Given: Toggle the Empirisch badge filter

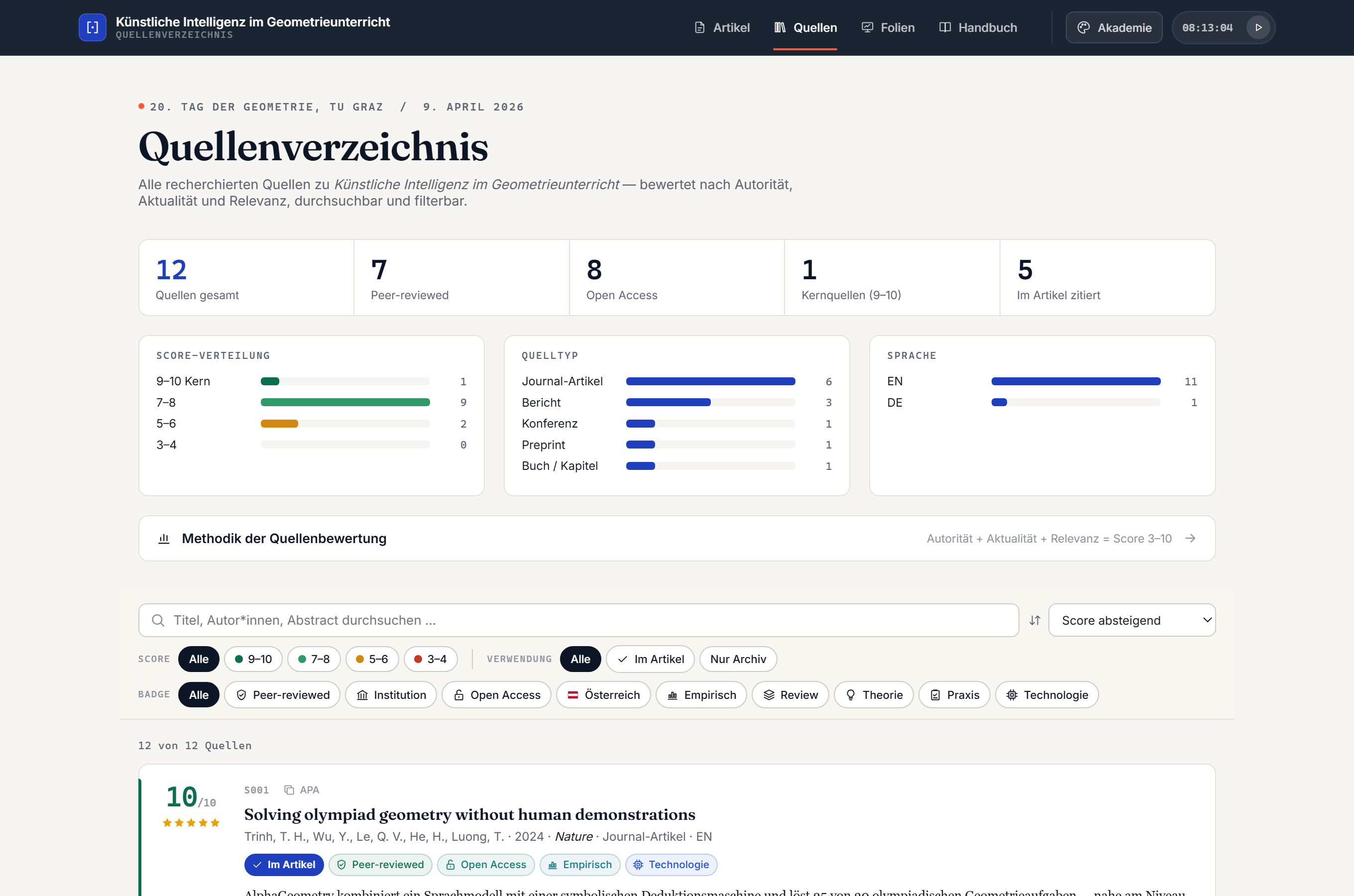Looking at the screenshot, I should pyautogui.click(x=701, y=695).
